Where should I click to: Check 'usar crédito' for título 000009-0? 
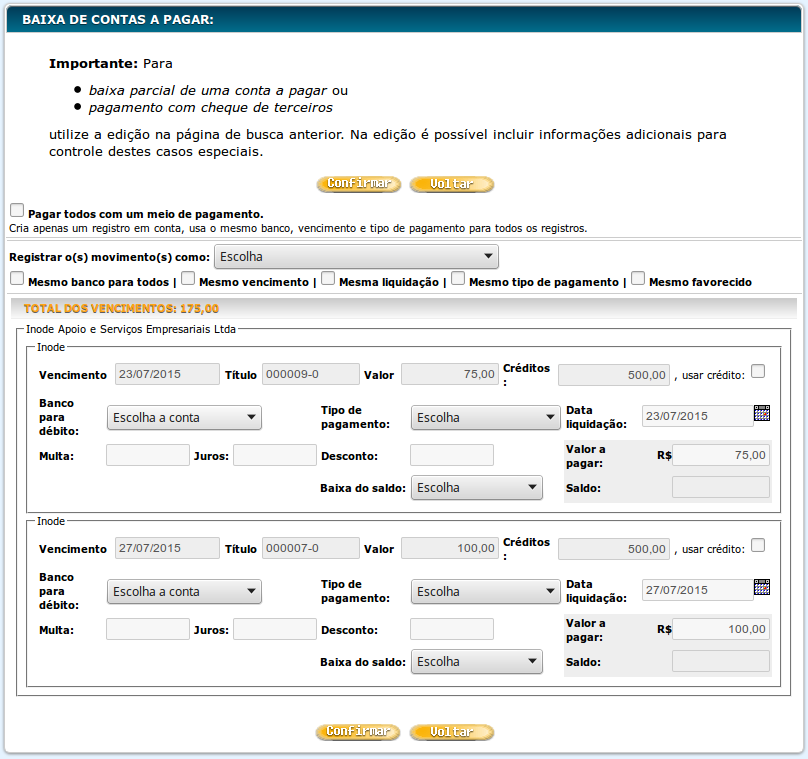(x=758, y=372)
